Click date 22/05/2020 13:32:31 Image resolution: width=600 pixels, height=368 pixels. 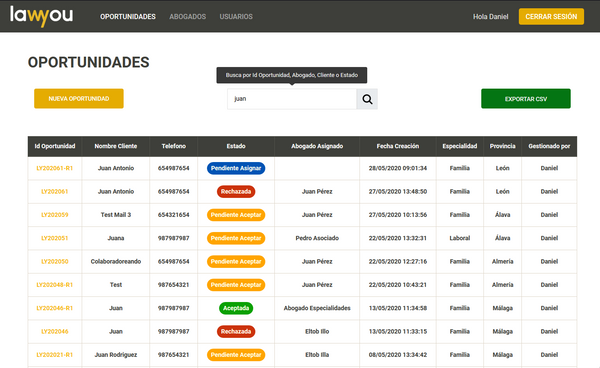point(398,238)
